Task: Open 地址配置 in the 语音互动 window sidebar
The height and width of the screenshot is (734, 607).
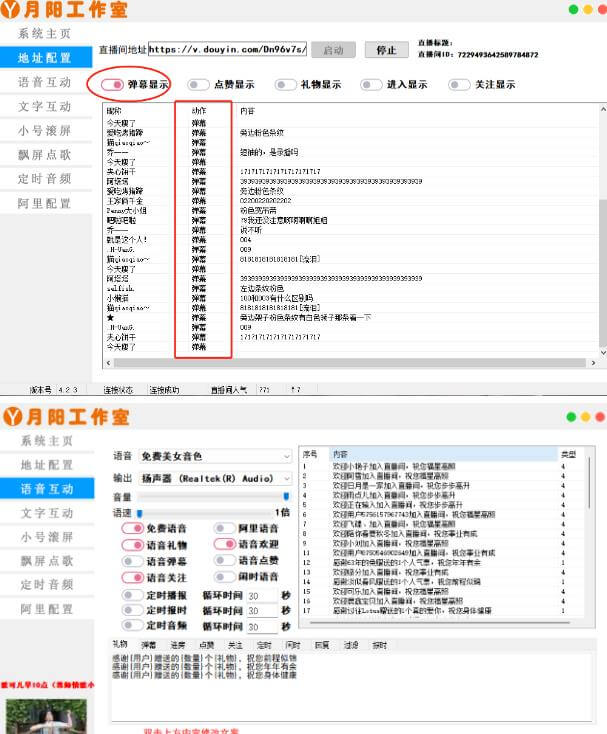Action: pyautogui.click(x=47, y=465)
